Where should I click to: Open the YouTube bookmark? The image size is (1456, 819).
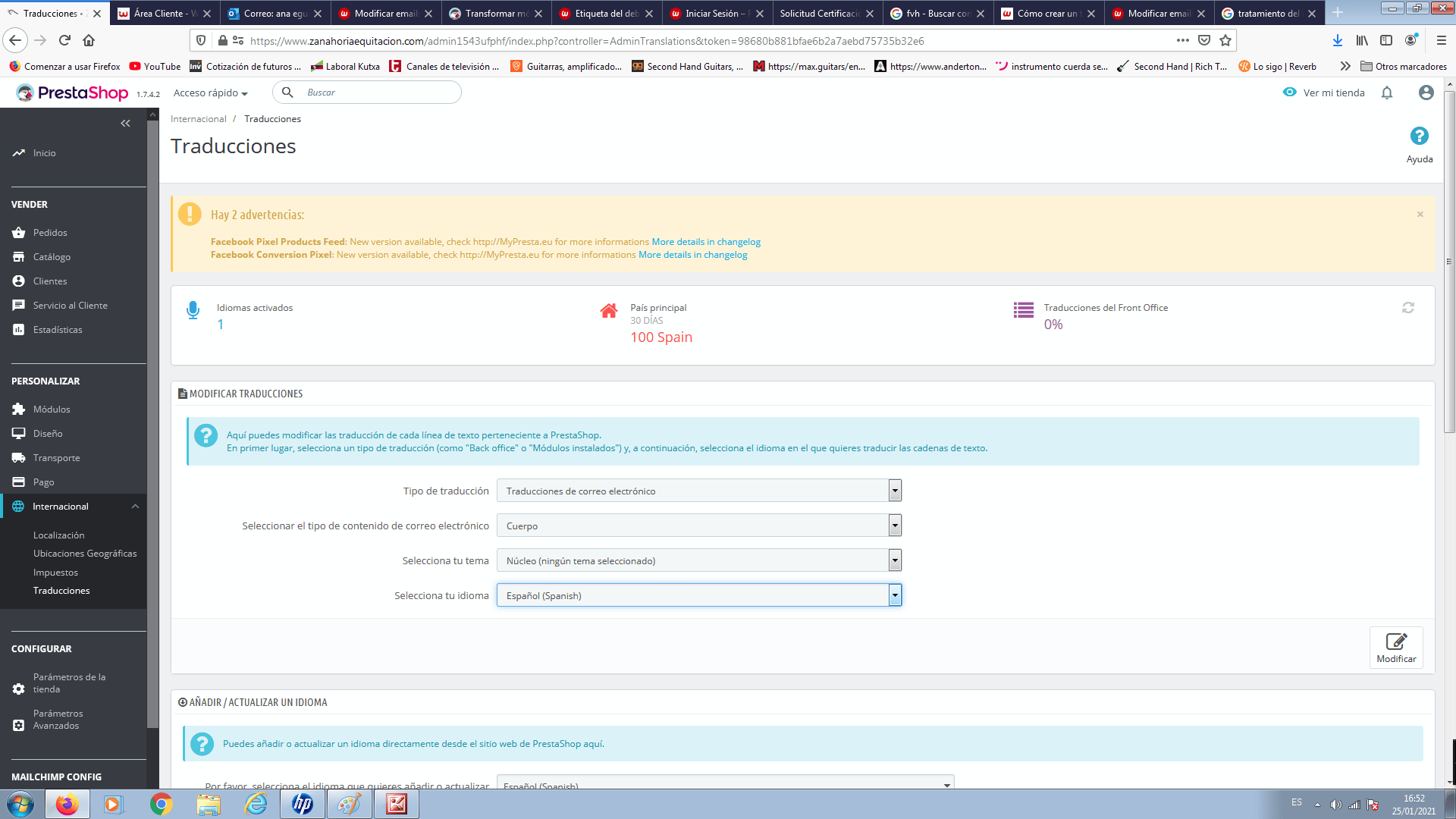155,67
